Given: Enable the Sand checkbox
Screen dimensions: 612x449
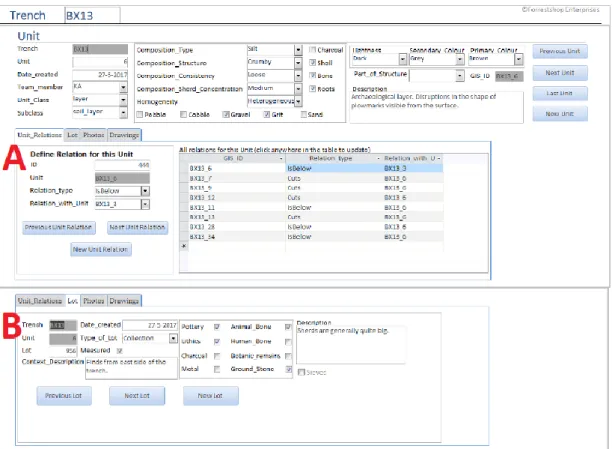Looking at the screenshot, I should (x=304, y=114).
